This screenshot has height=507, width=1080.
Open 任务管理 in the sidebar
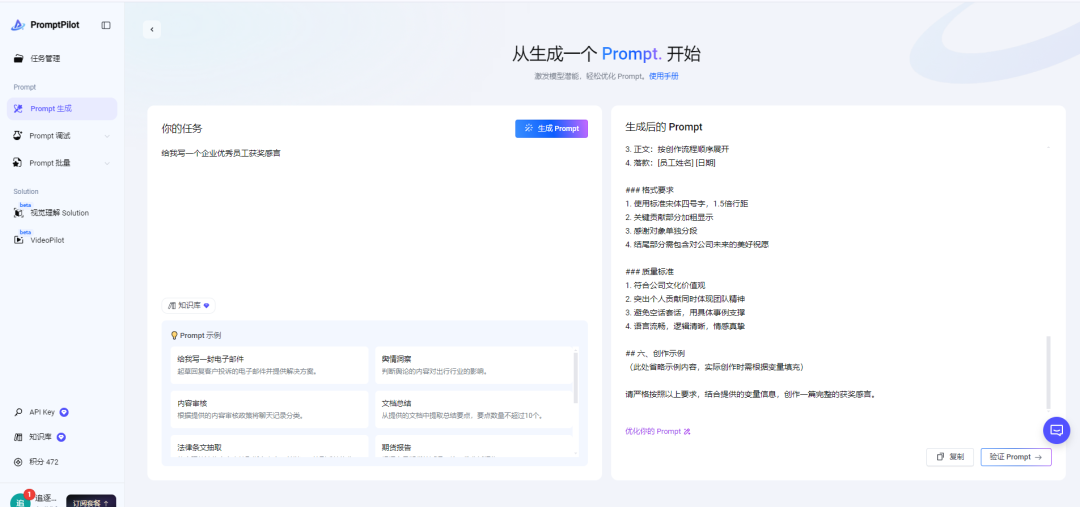[x=62, y=59]
